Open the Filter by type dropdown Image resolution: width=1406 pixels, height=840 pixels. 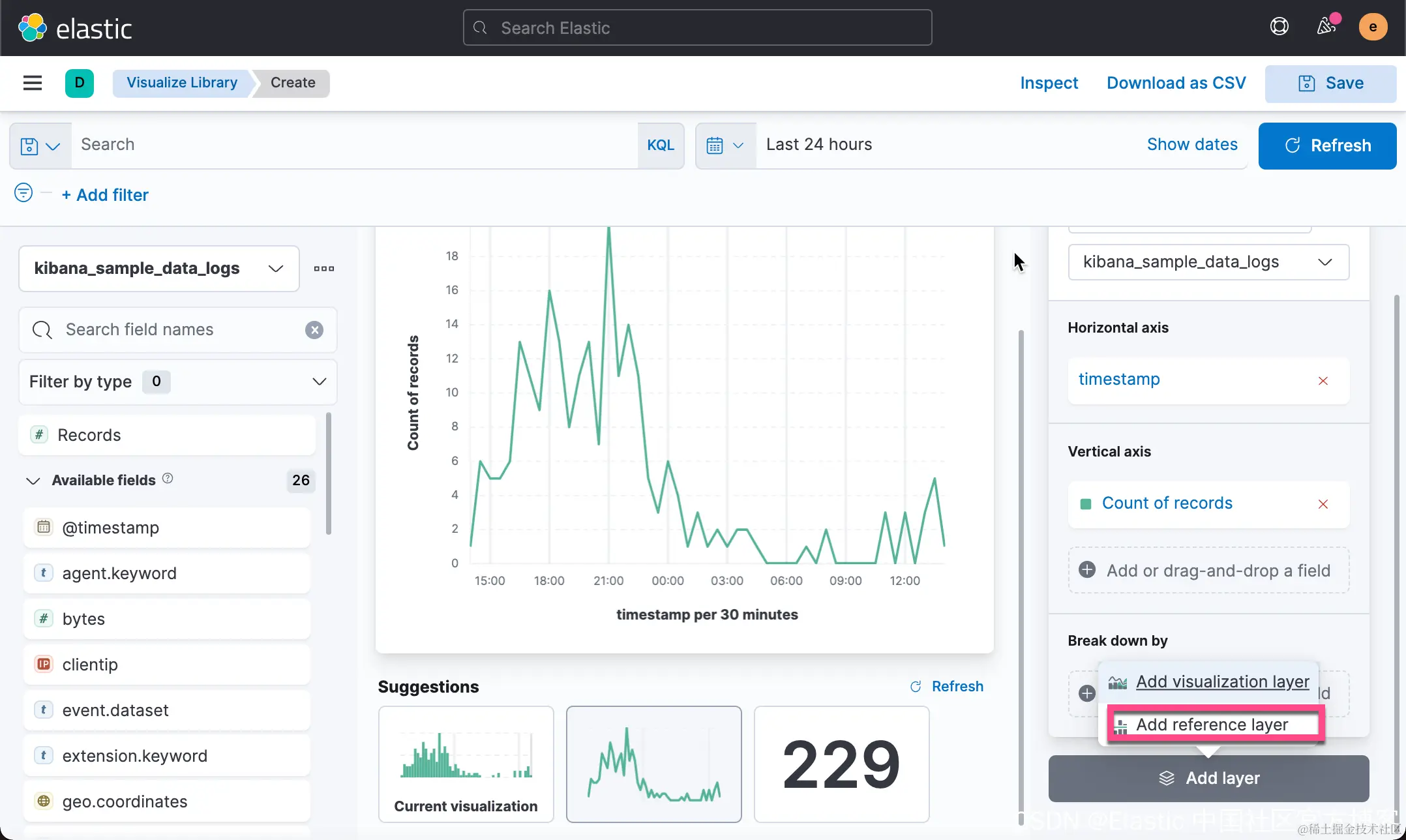[177, 382]
